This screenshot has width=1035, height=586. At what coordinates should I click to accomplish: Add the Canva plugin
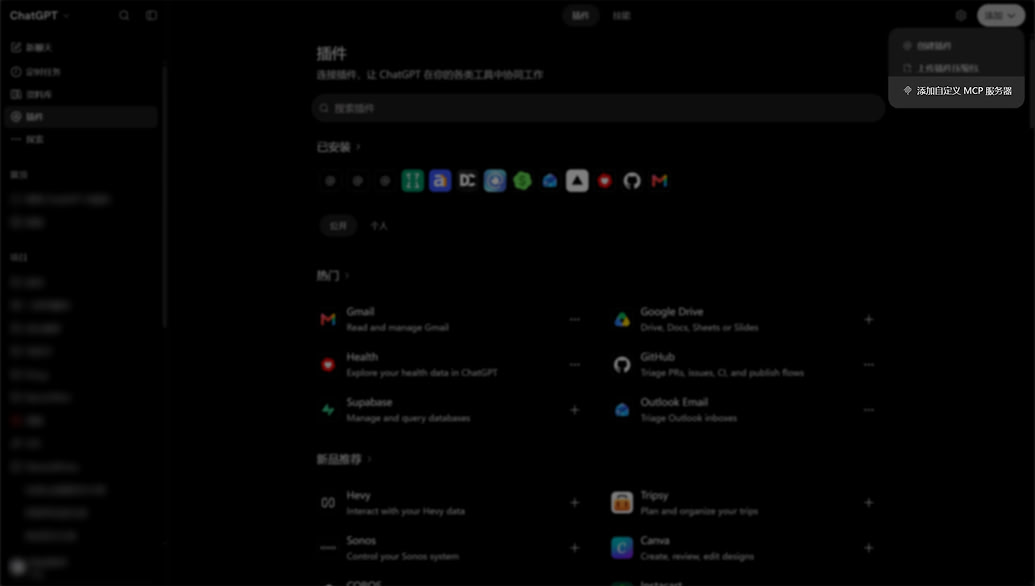869,548
